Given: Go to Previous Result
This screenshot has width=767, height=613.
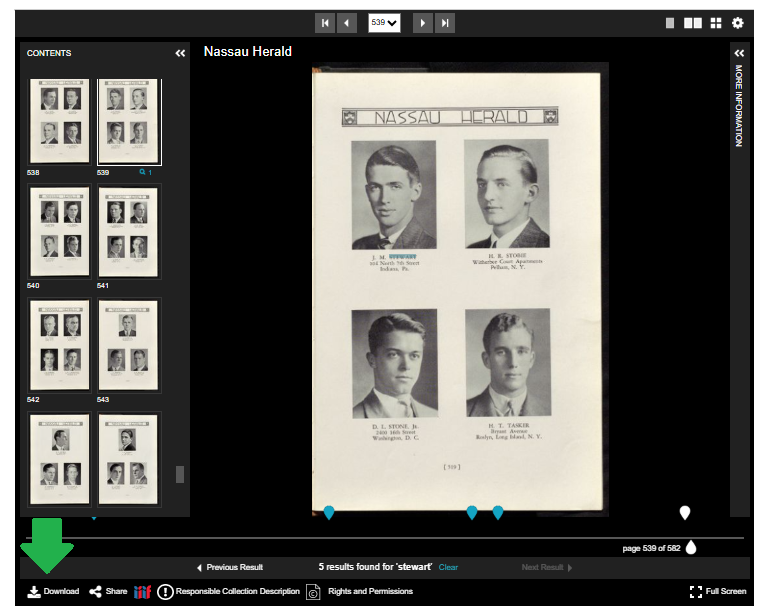Looking at the screenshot, I should pos(230,567).
